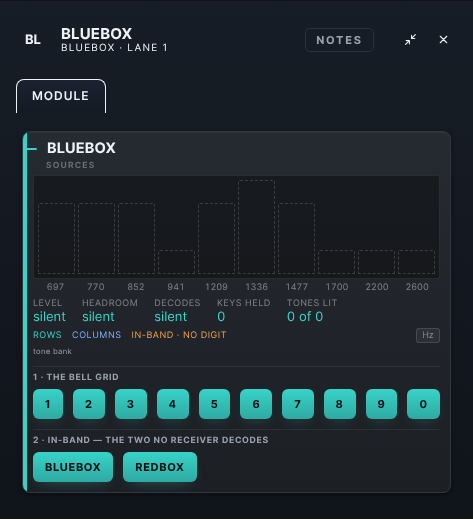Select the 697 Hz tone bar
Viewport: 473px width, 519px height.
tap(56, 238)
